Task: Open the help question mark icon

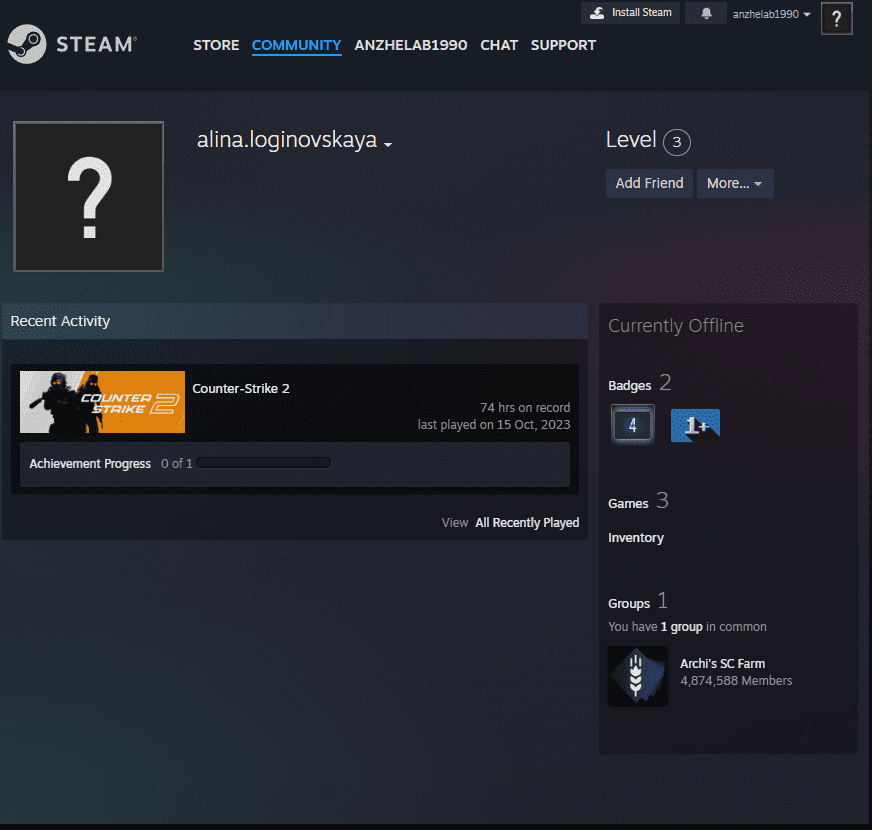Action: 836,18
